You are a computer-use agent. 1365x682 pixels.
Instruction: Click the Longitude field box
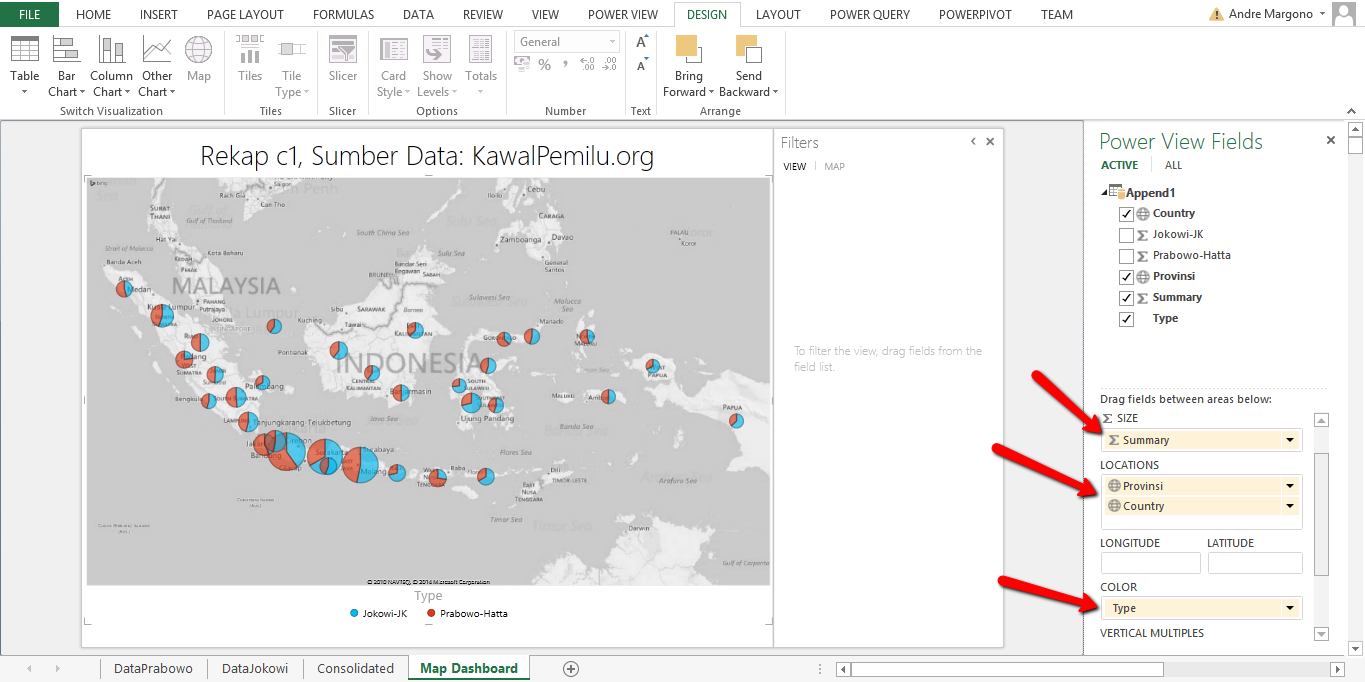[x=1150, y=563]
